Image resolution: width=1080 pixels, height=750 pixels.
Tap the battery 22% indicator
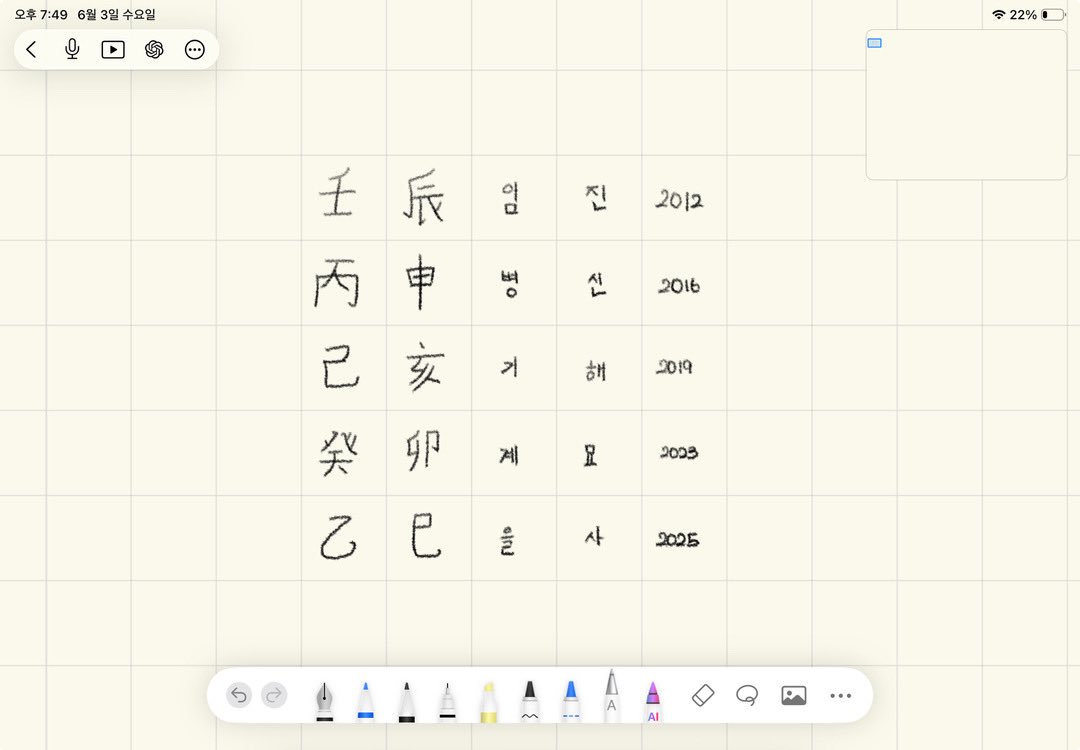(x=1039, y=14)
